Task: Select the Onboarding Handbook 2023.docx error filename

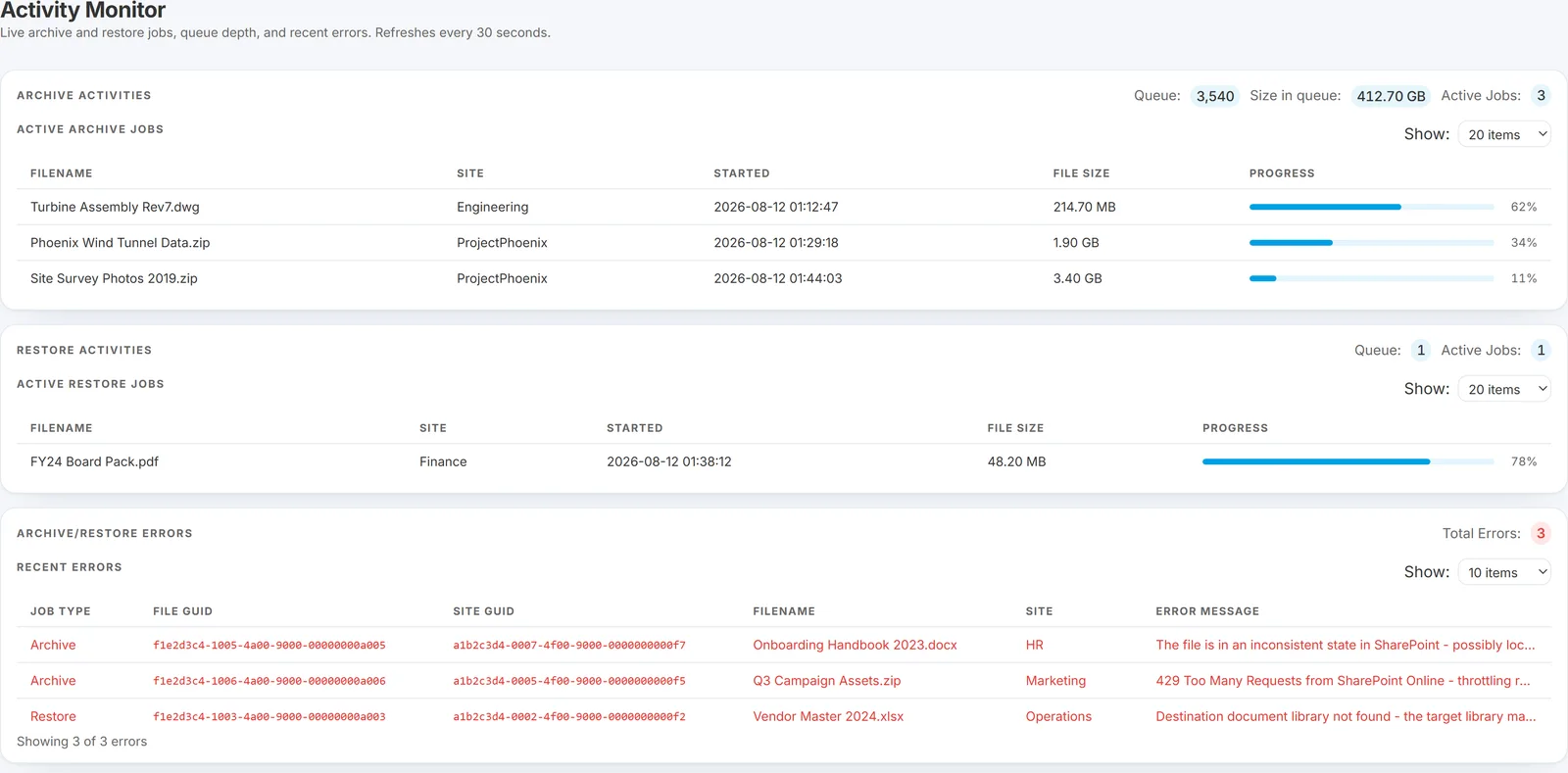Action: click(855, 645)
